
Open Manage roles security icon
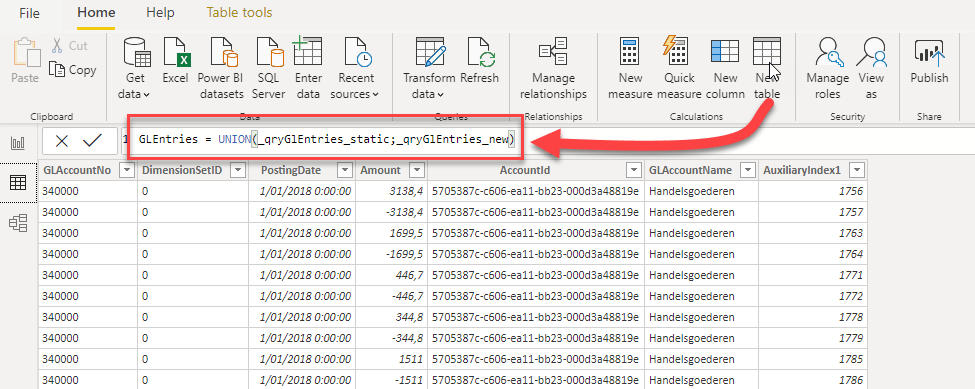(828, 52)
